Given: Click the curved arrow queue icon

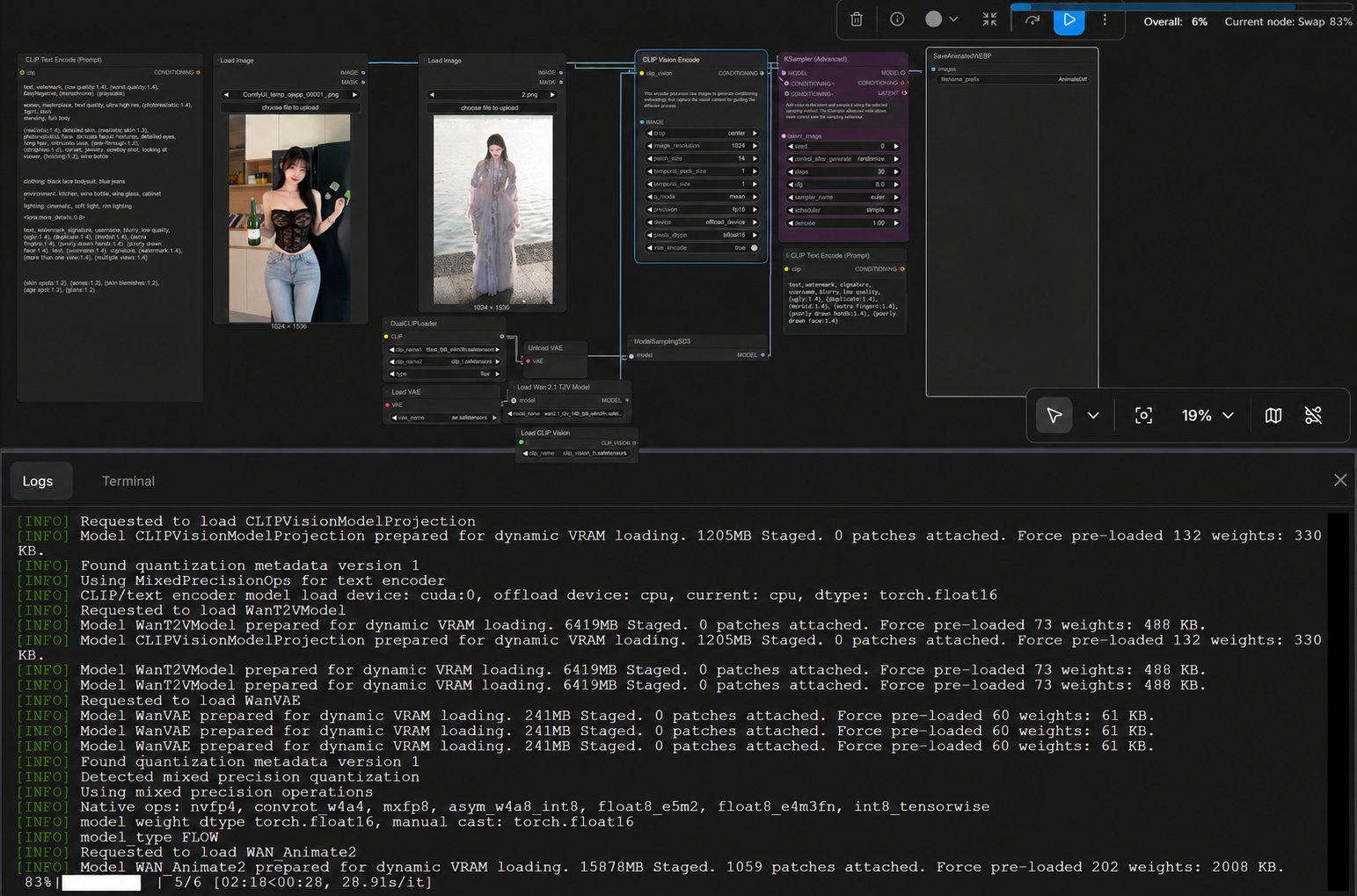Looking at the screenshot, I should click(1032, 19).
